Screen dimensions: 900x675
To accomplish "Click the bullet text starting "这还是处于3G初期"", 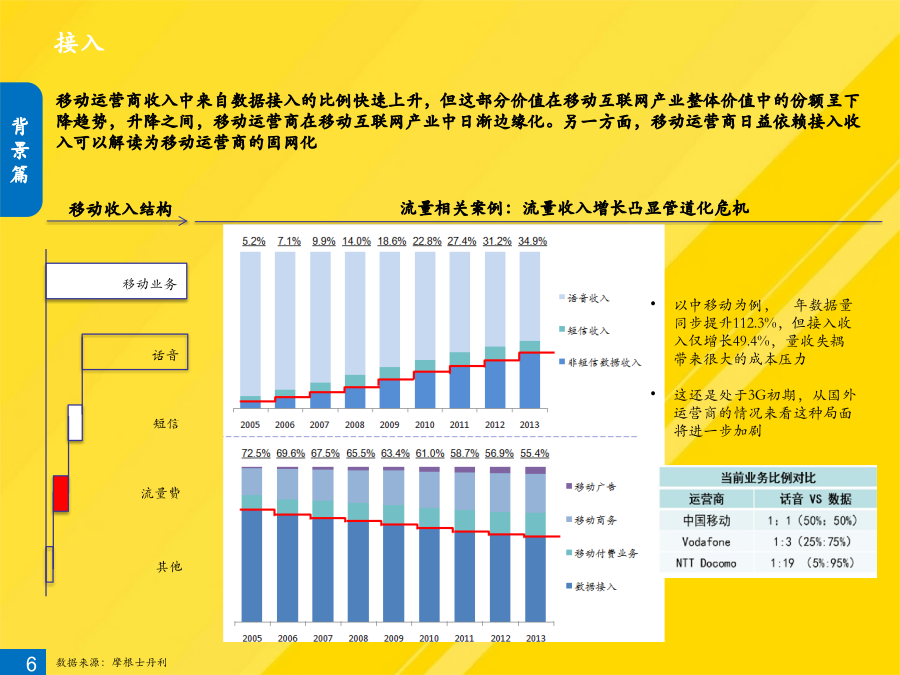I will click(x=765, y=413).
